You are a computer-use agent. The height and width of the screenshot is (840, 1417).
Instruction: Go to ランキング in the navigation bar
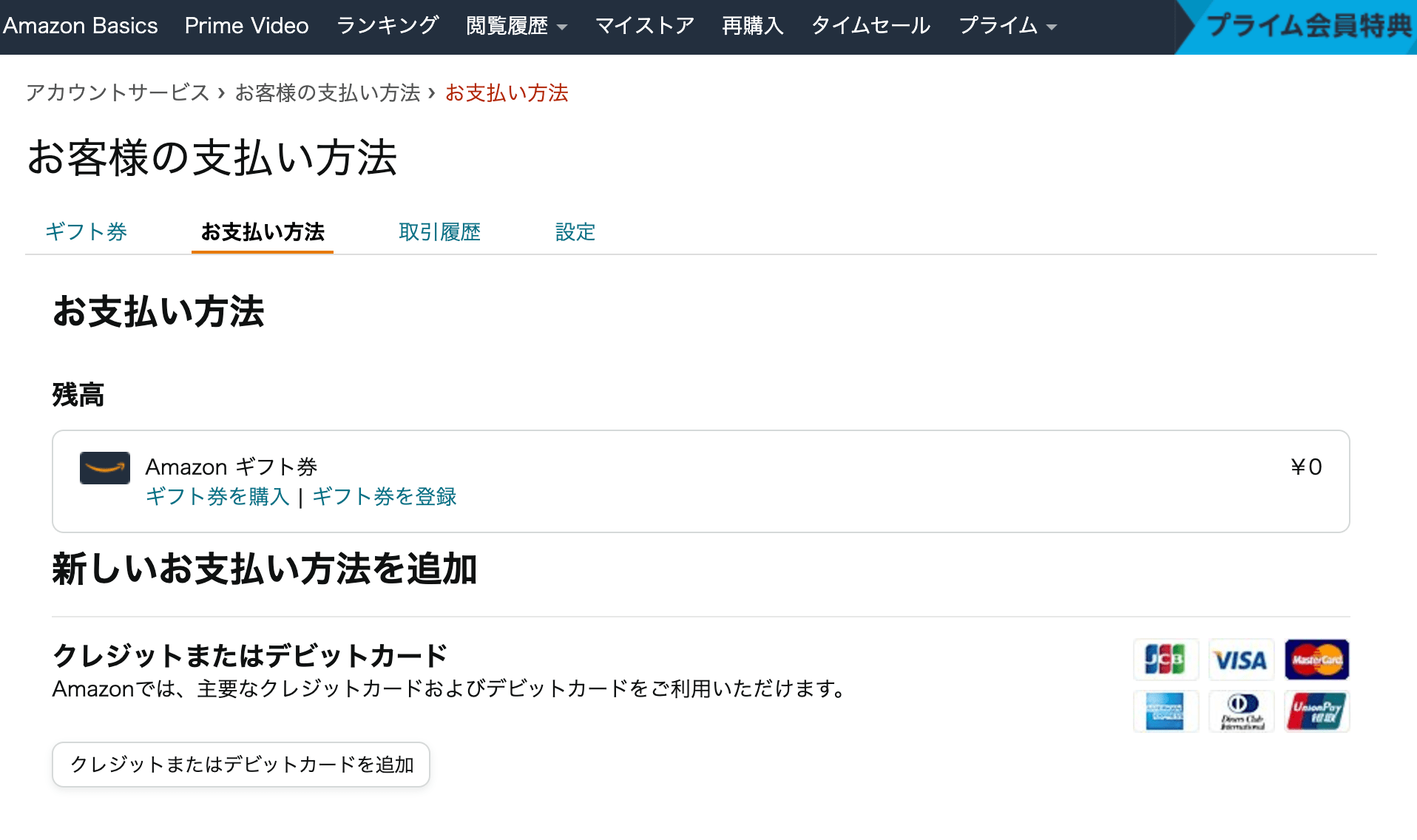(388, 26)
